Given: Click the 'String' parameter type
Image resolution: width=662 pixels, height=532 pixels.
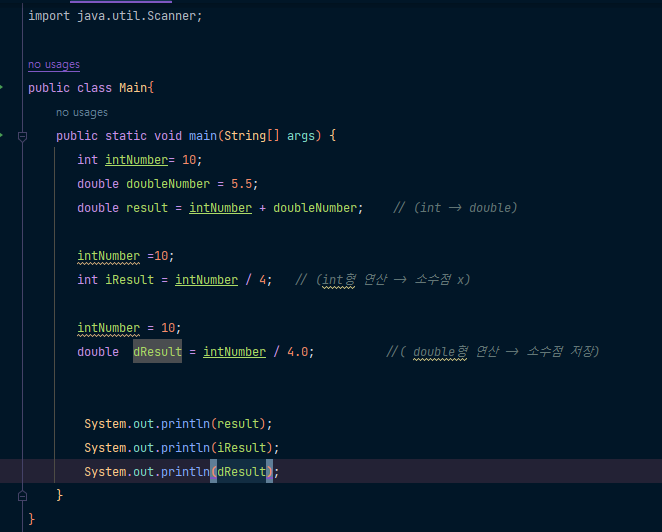Looking at the screenshot, I should pos(245,136).
